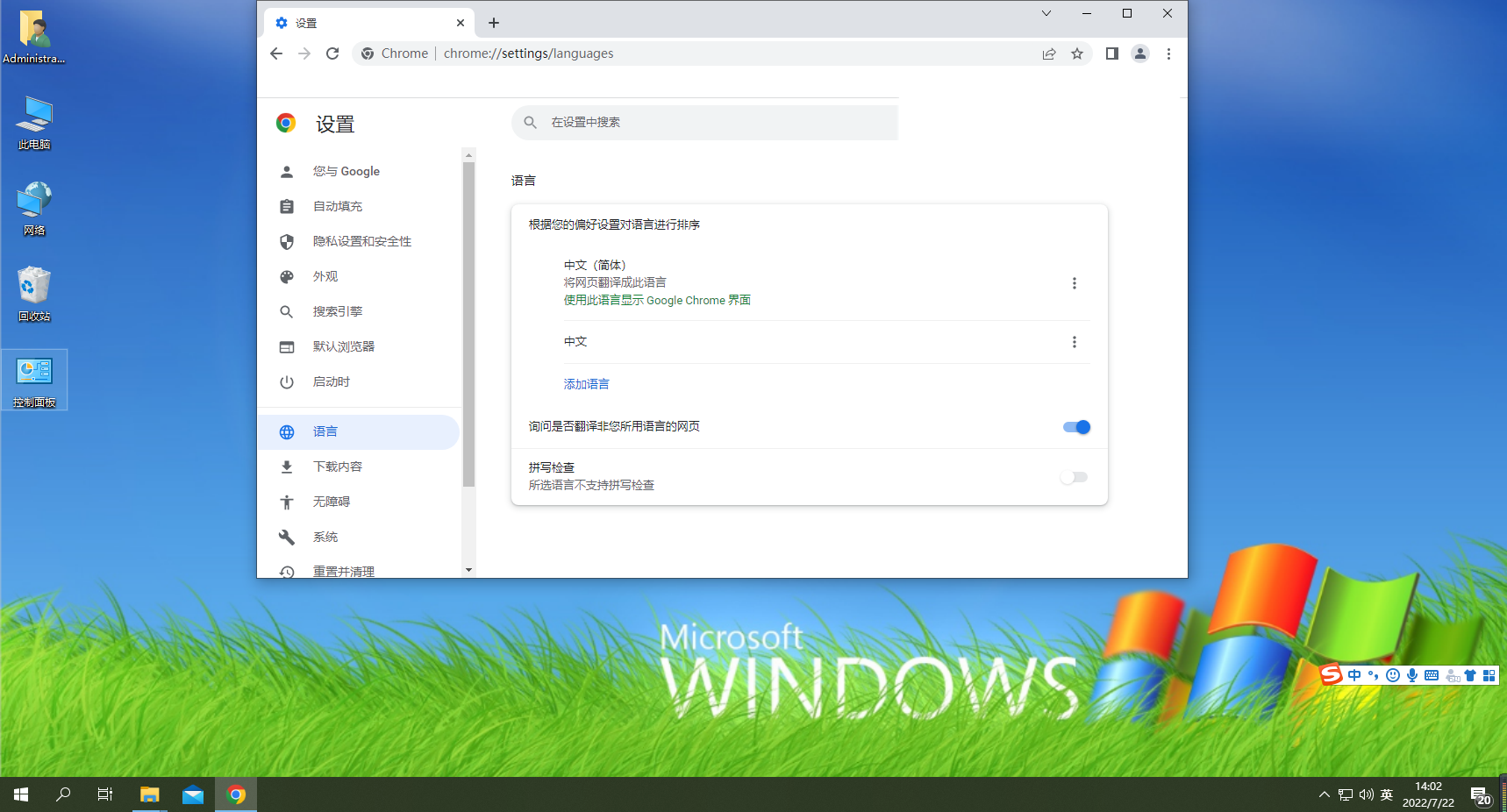Image resolution: width=1507 pixels, height=812 pixels.
Task: Open the tab search chevron in title bar
Action: coord(1046,13)
